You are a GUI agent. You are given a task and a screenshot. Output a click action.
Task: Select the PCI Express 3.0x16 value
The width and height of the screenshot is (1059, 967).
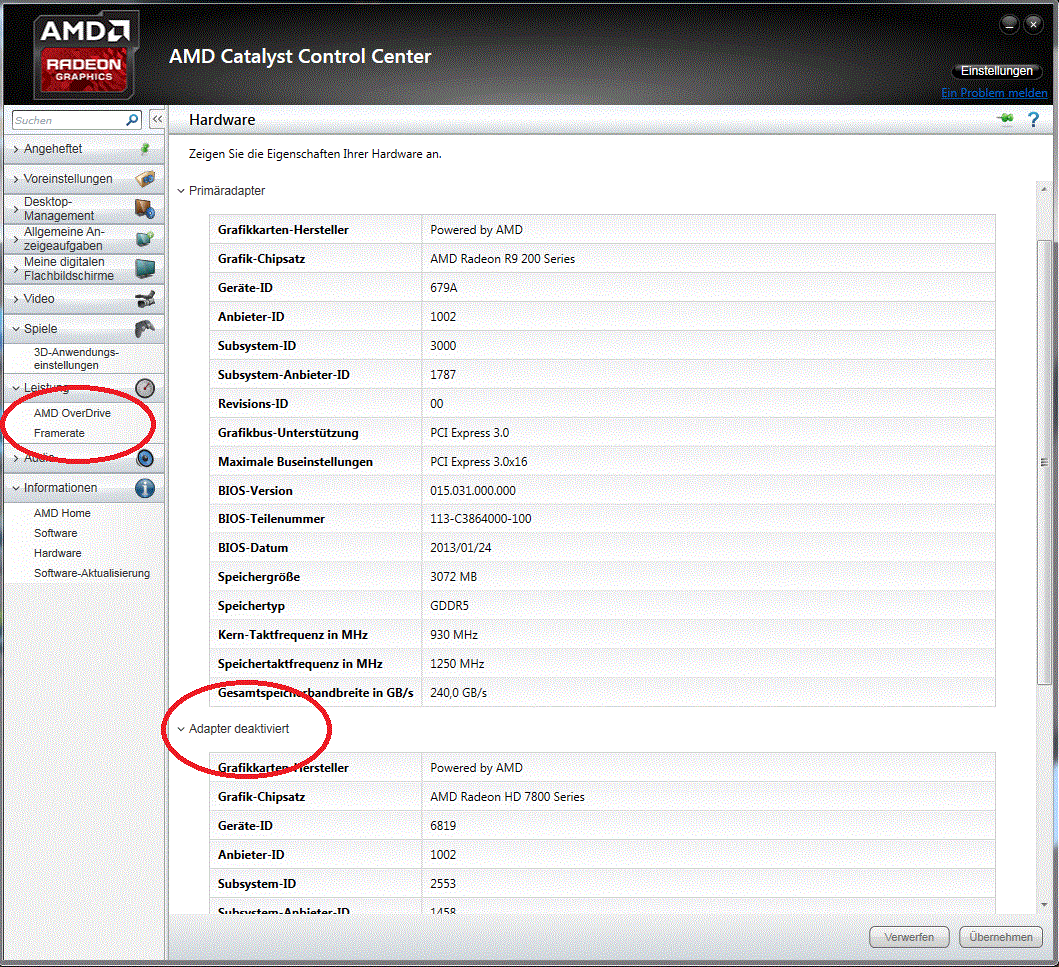479,462
